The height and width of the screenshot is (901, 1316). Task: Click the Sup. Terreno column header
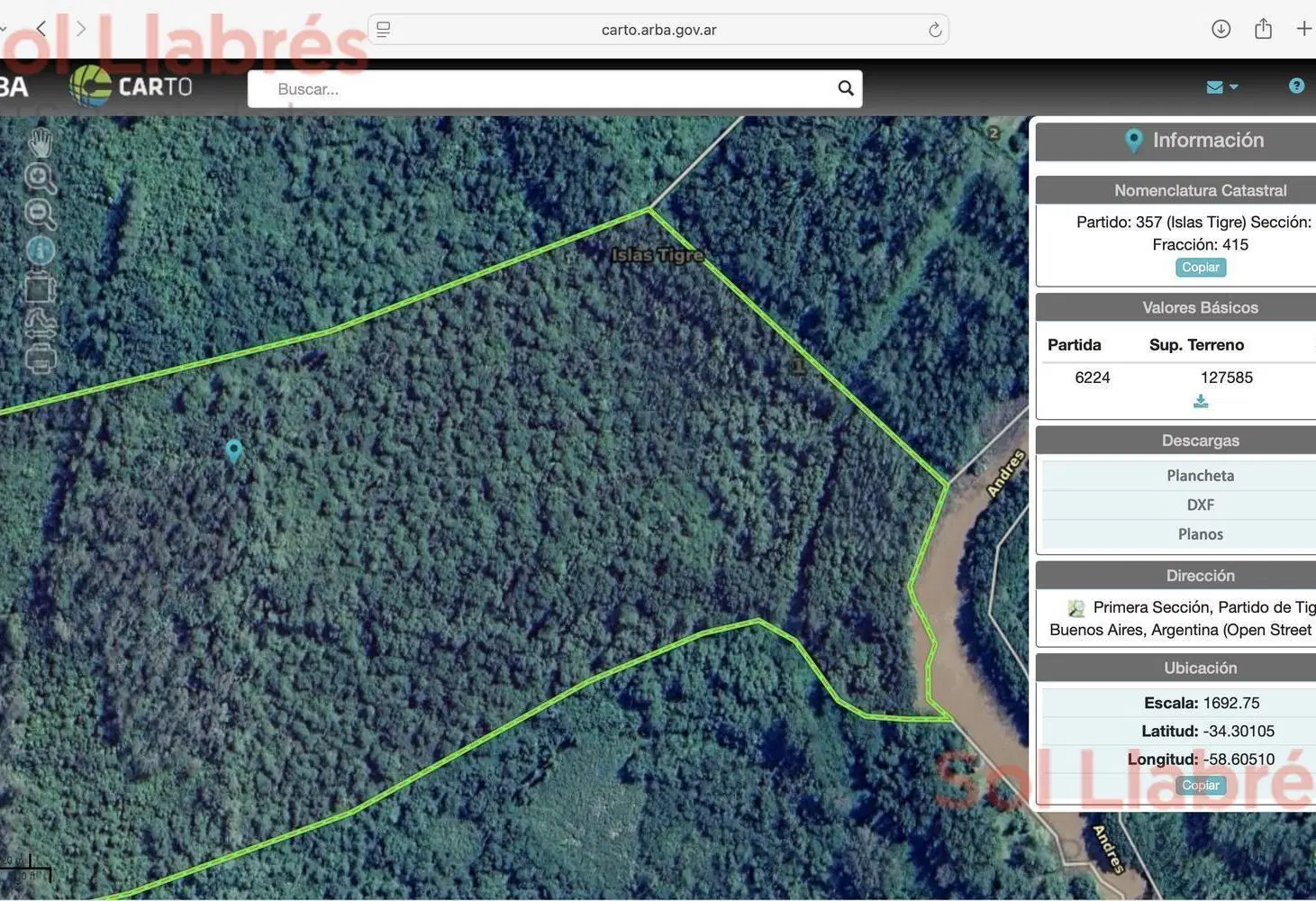coord(1196,345)
